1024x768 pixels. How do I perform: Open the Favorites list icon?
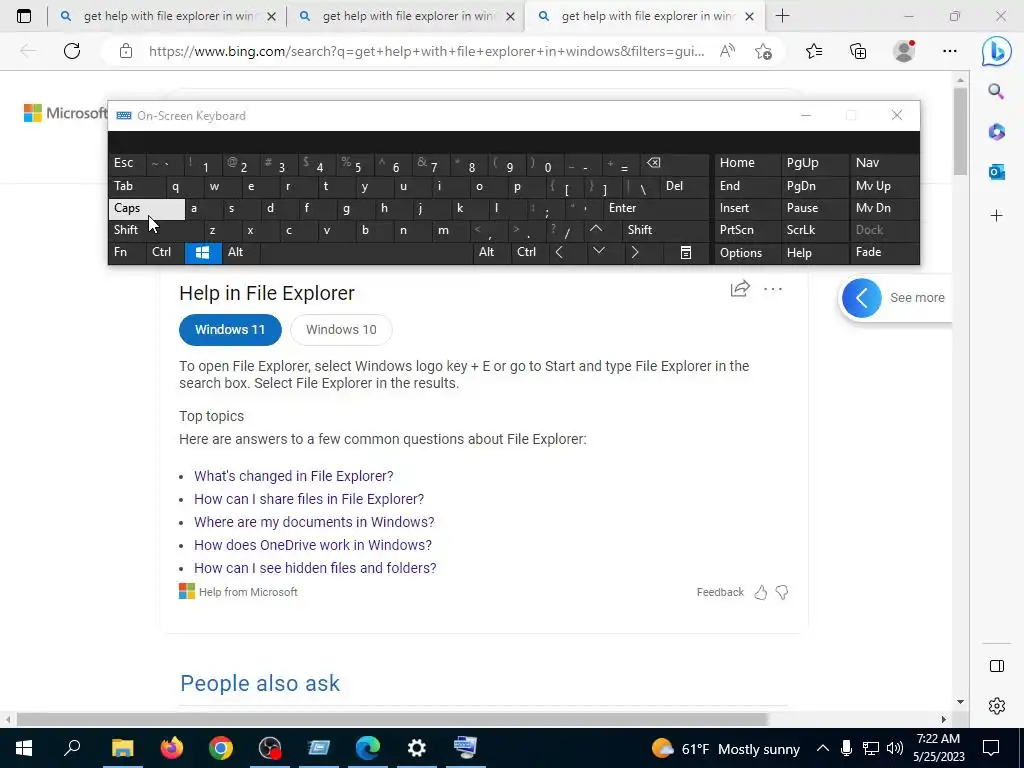(814, 51)
